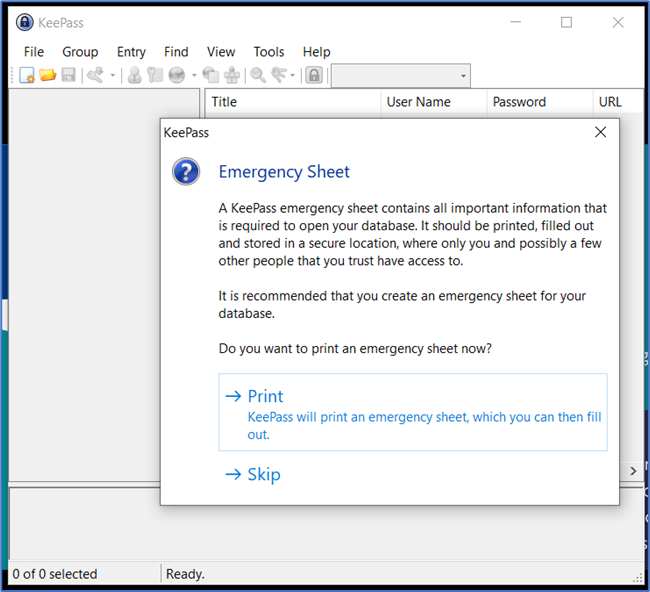650x592 pixels.
Task: Open the View menu
Action: [x=221, y=52]
